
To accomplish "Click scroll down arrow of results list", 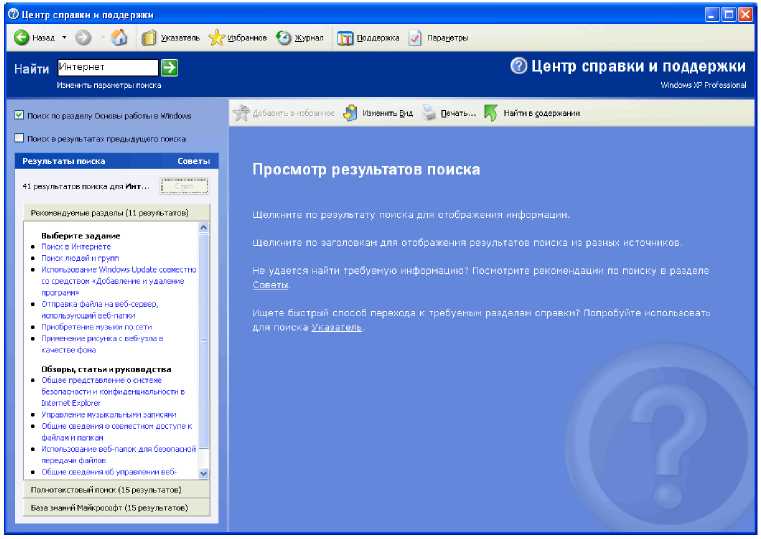I will click(204, 474).
